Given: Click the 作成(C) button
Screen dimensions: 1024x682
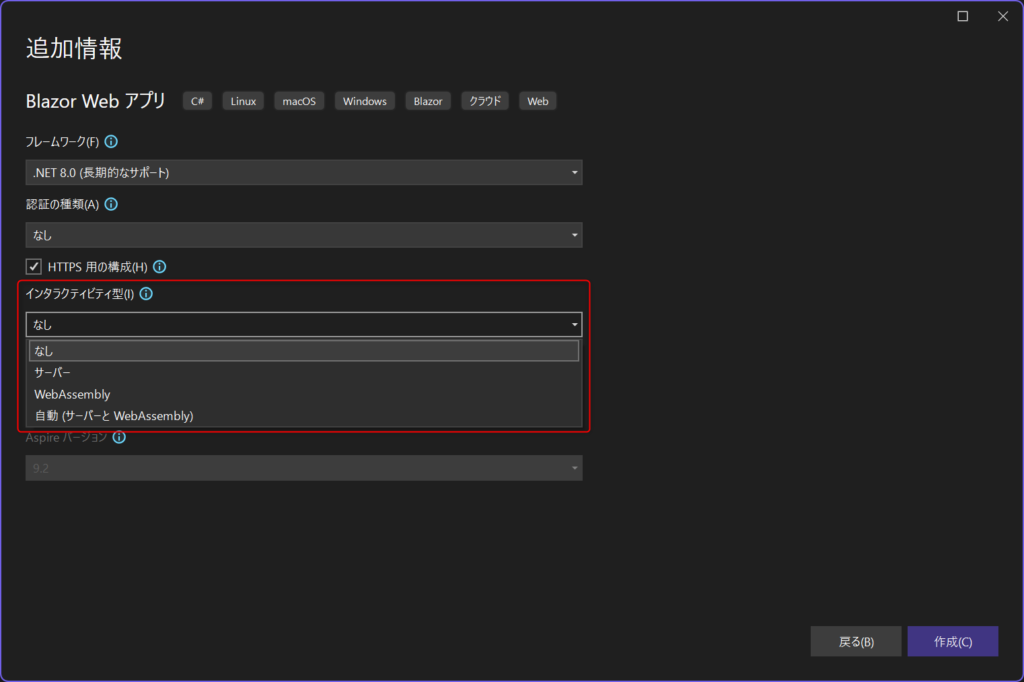Looking at the screenshot, I should [x=952, y=641].
